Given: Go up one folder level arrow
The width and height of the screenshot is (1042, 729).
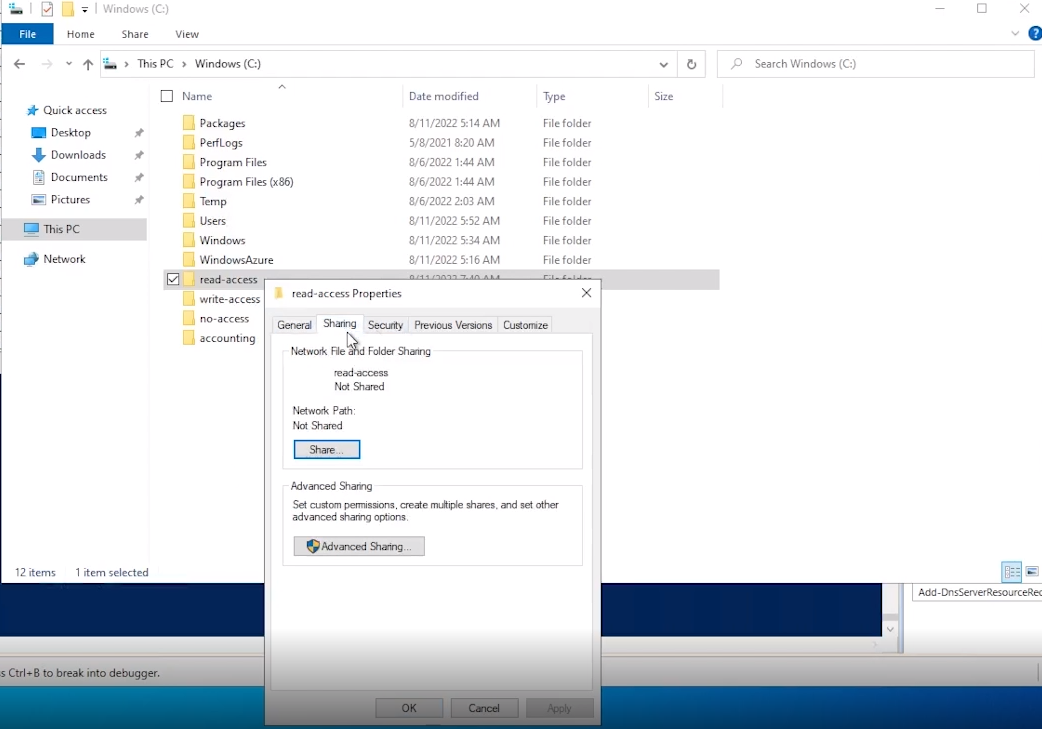Looking at the screenshot, I should point(88,64).
